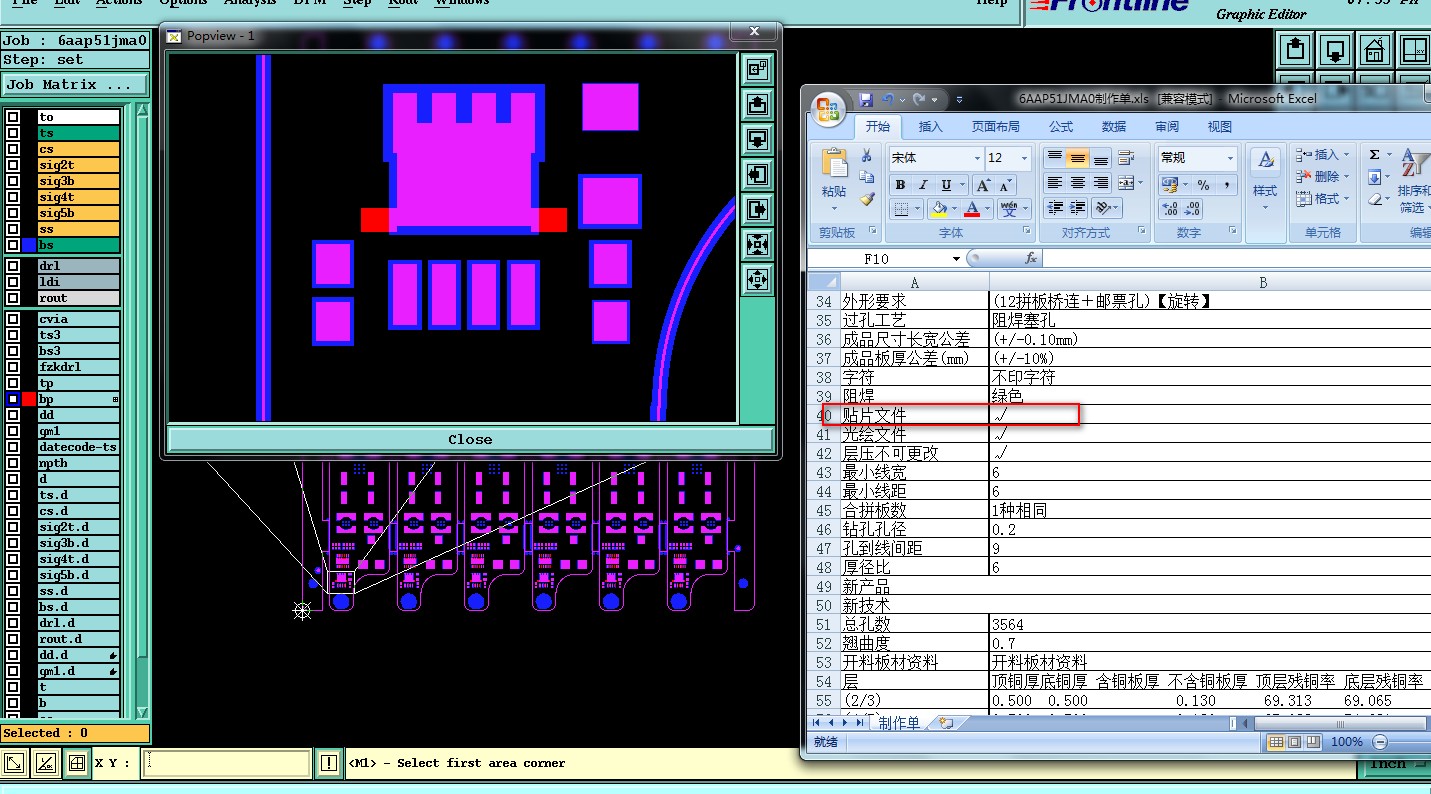Open the 数据 ribbon tab
The image size is (1431, 794).
coord(1114,127)
